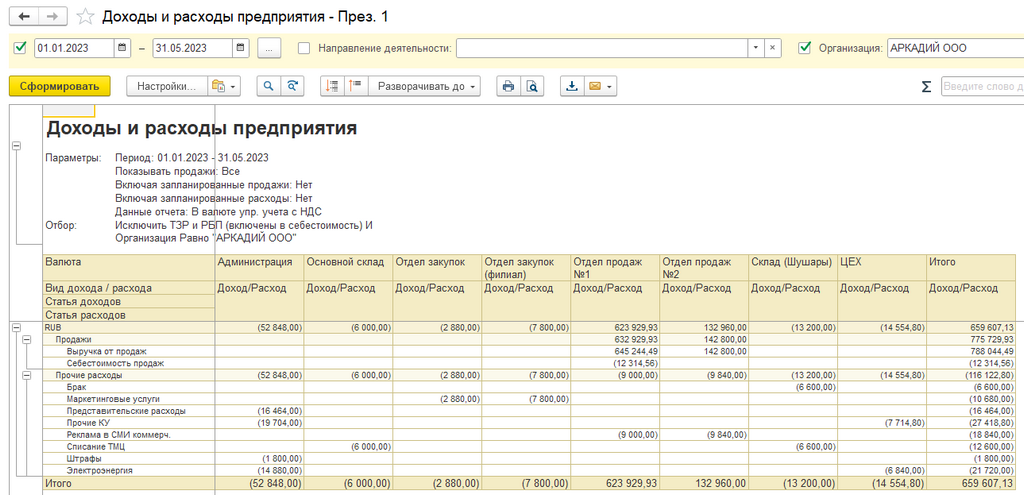Select the Отдел закупок (филиал) column header

point(526,268)
